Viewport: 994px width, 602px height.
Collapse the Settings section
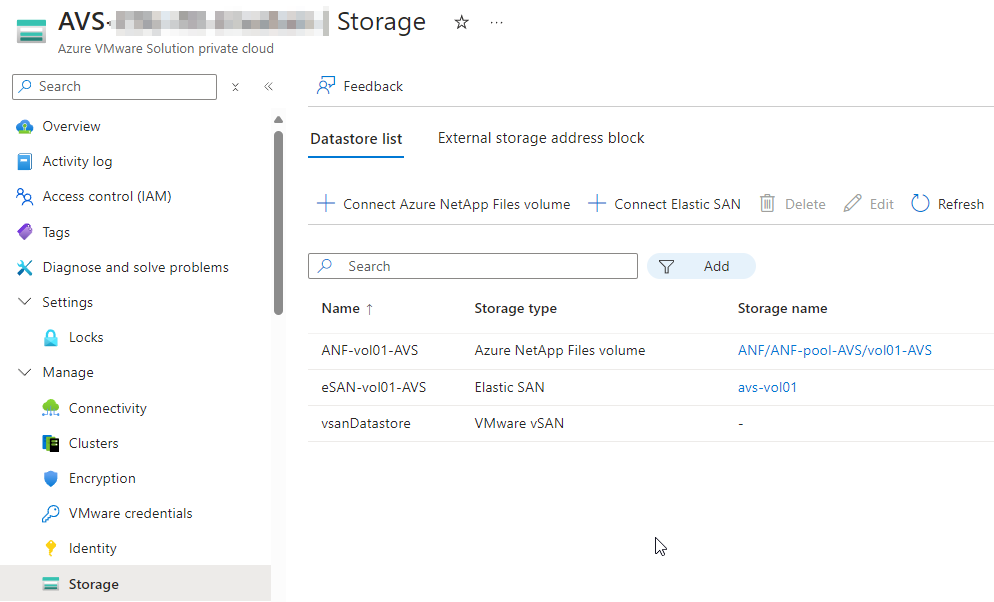(x=25, y=302)
